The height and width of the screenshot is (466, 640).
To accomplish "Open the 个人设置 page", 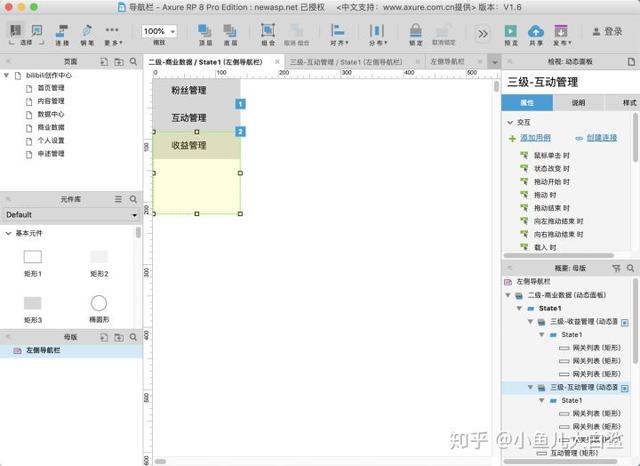I will pos(51,140).
